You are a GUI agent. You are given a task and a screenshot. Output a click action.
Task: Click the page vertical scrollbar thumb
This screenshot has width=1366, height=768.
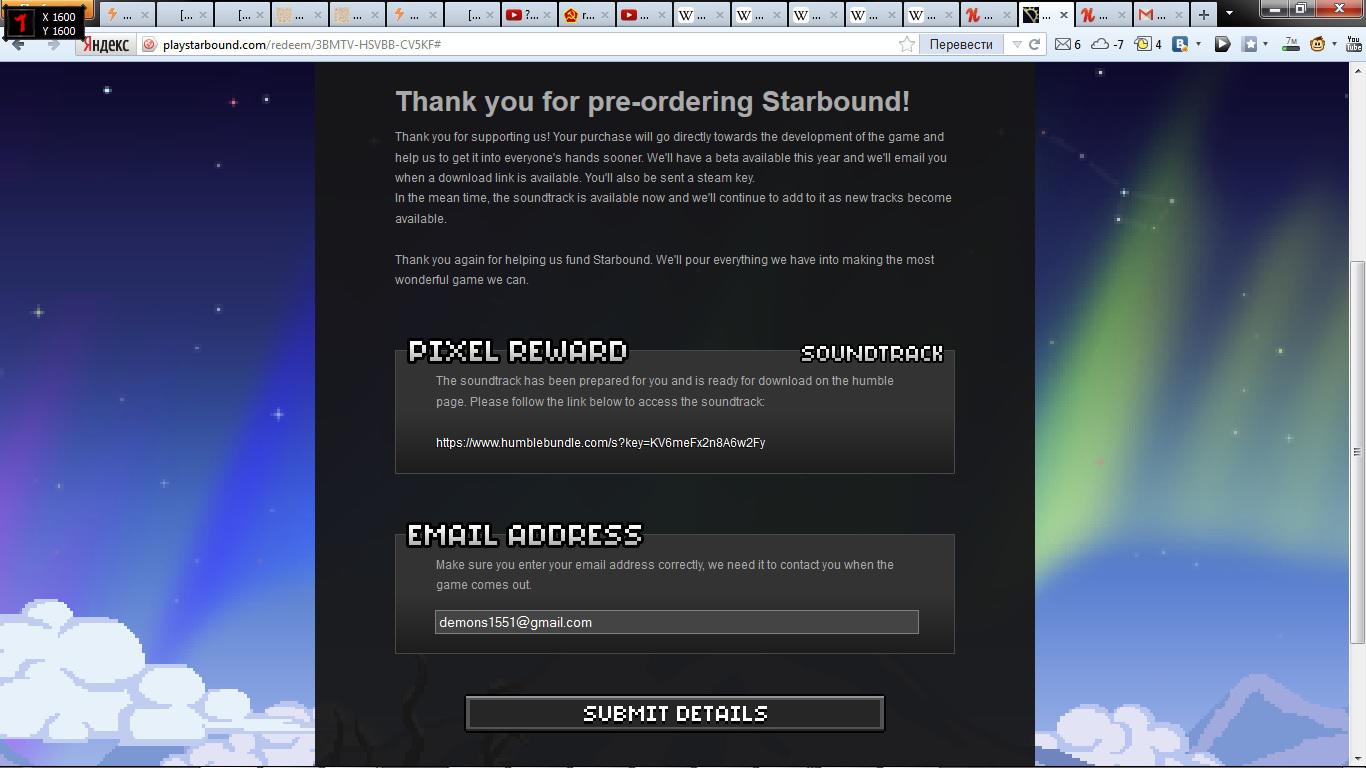[1357, 452]
